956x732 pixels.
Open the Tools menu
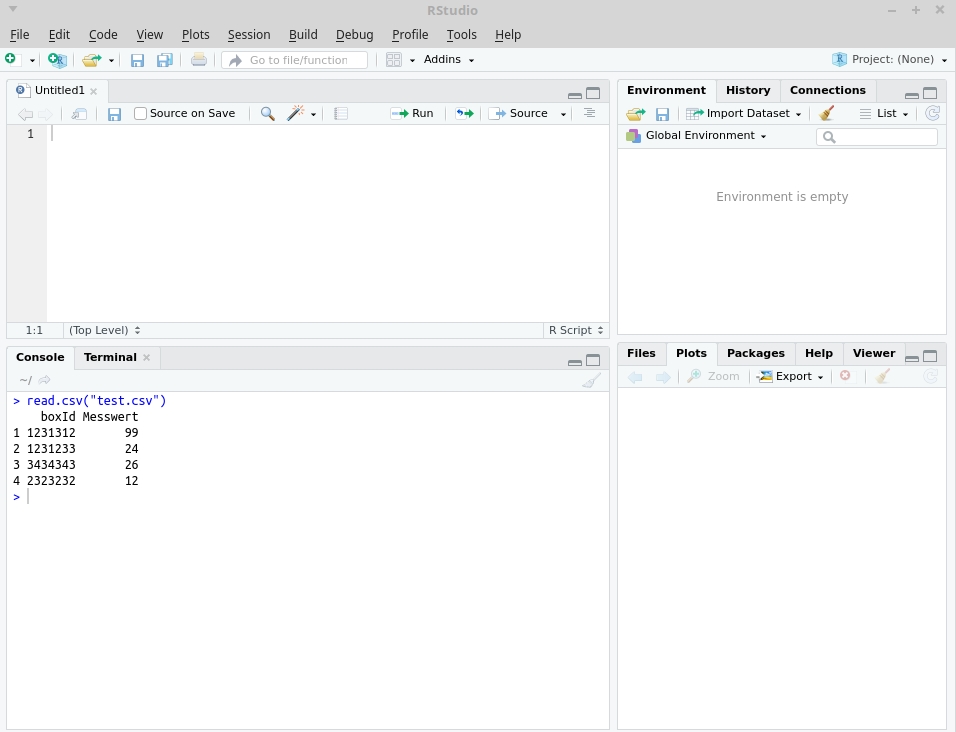(462, 35)
